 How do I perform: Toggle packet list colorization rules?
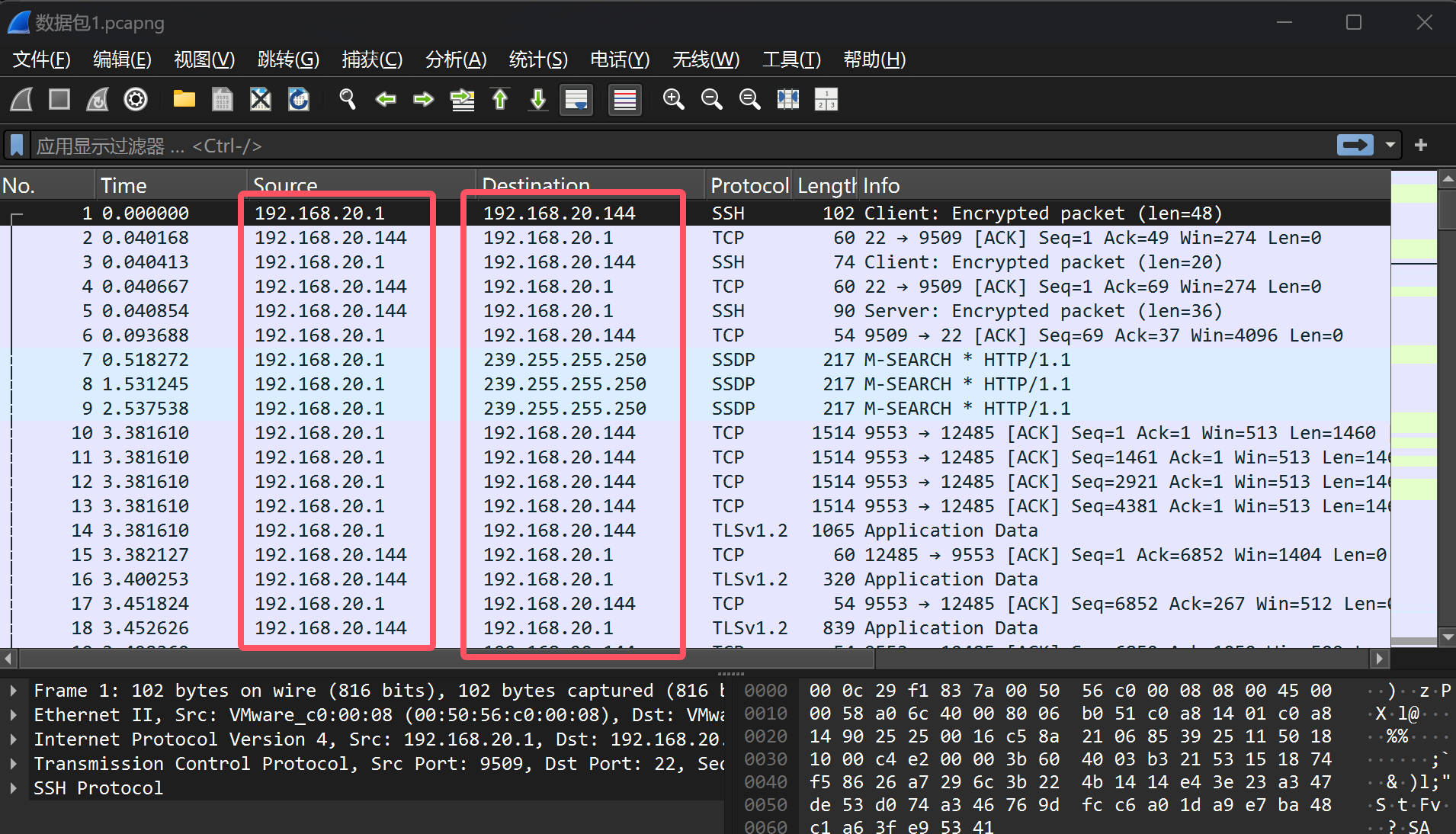(624, 100)
